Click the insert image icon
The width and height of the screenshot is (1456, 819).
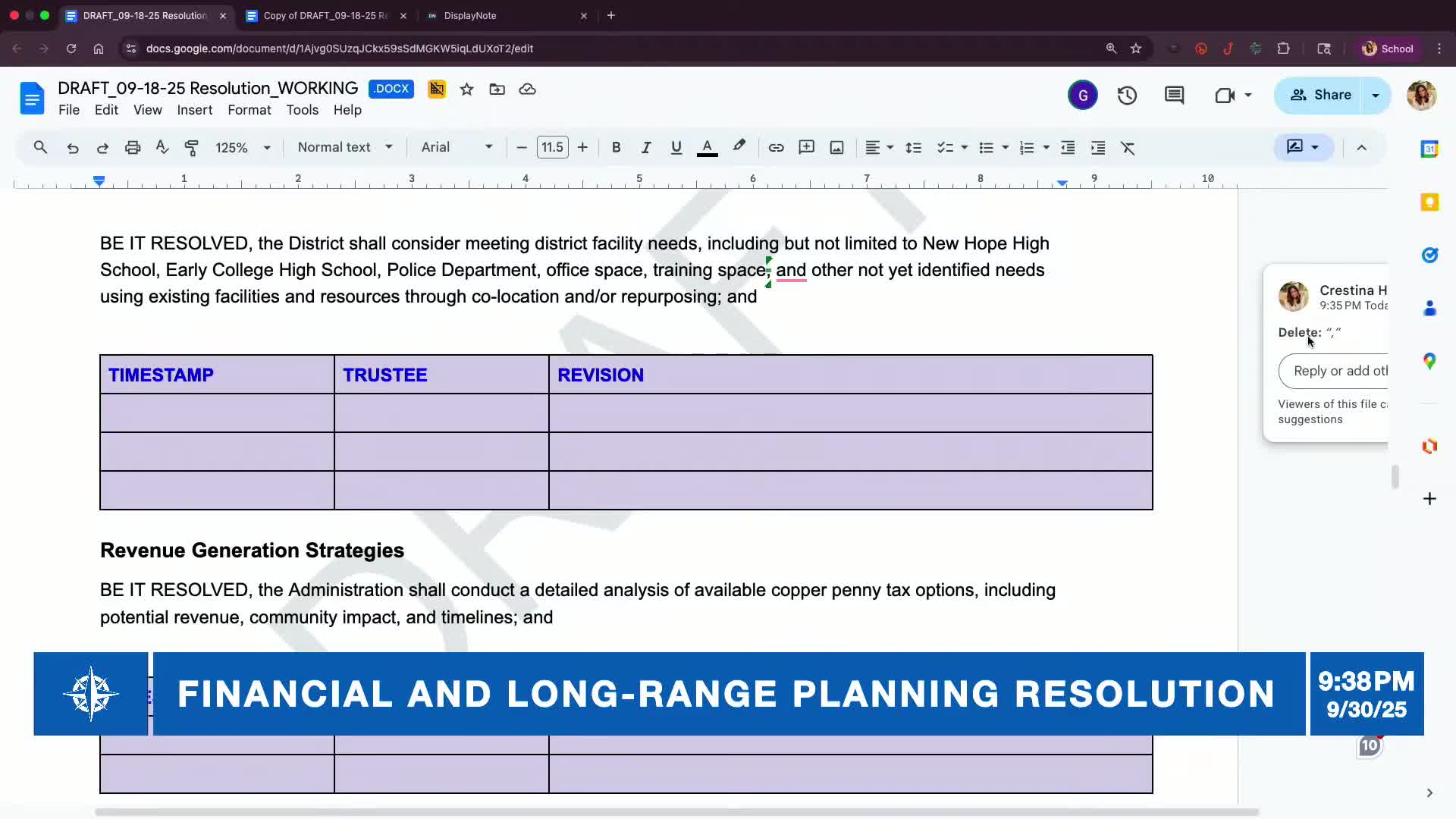836,148
